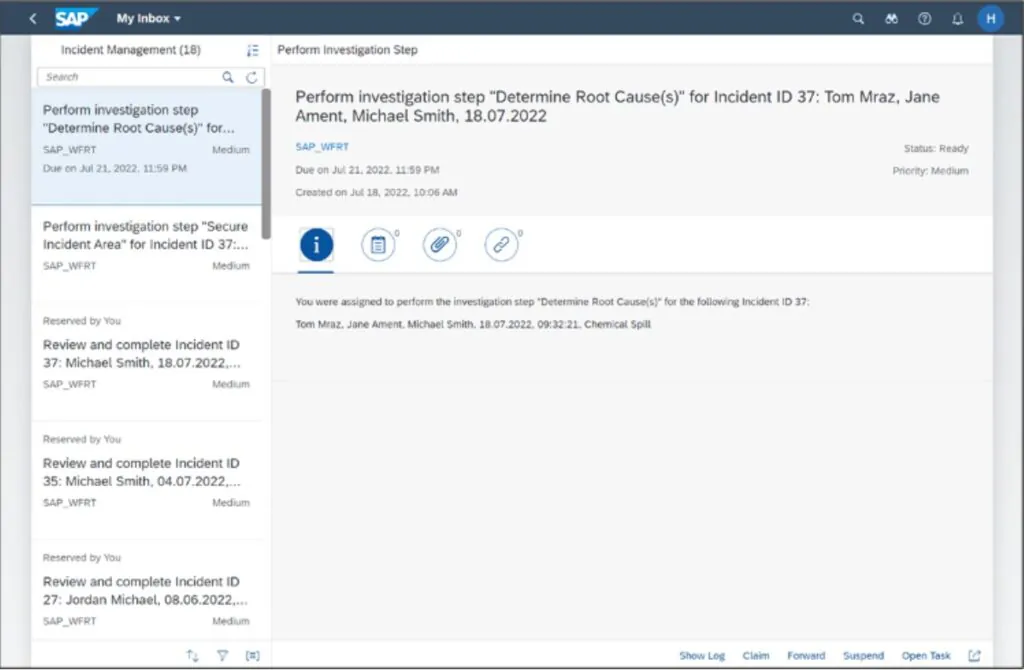Open Review and complete Incident ID 27 task
The height and width of the screenshot is (670, 1024).
tap(146, 590)
